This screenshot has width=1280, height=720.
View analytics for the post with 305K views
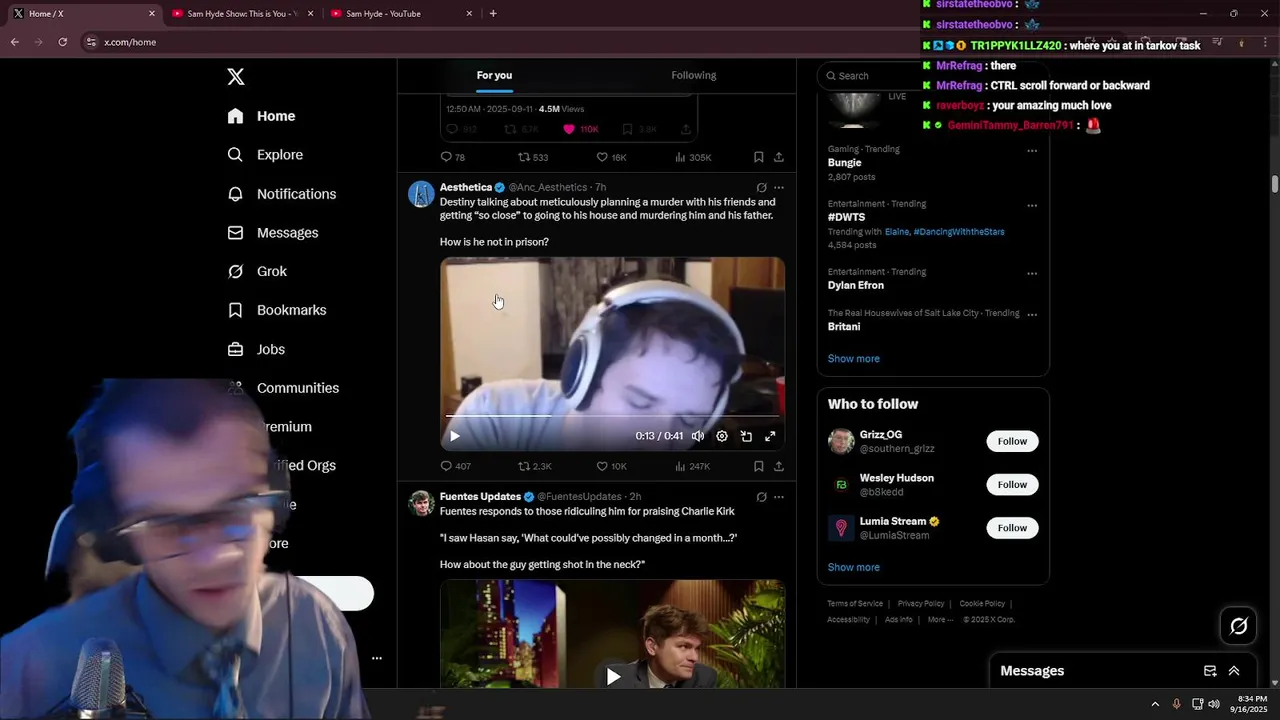[x=693, y=157]
